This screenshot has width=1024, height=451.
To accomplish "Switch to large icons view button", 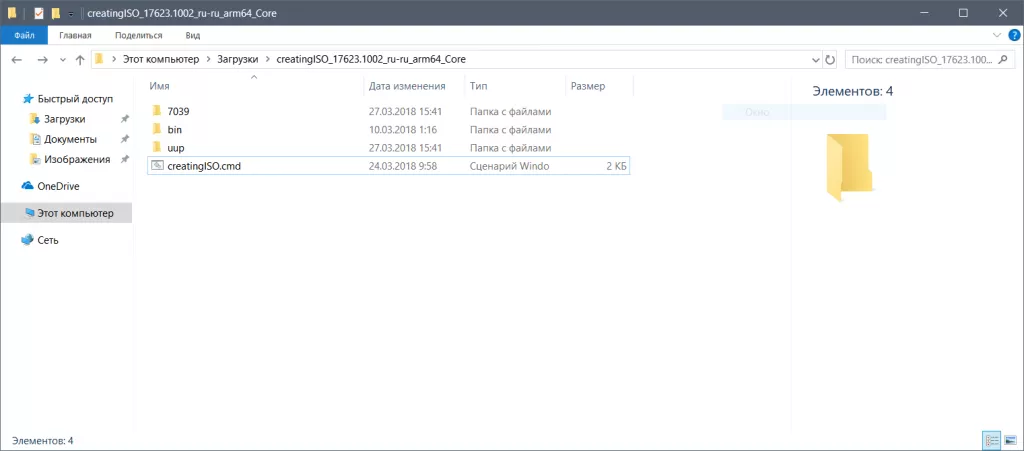I will click(1010, 441).
